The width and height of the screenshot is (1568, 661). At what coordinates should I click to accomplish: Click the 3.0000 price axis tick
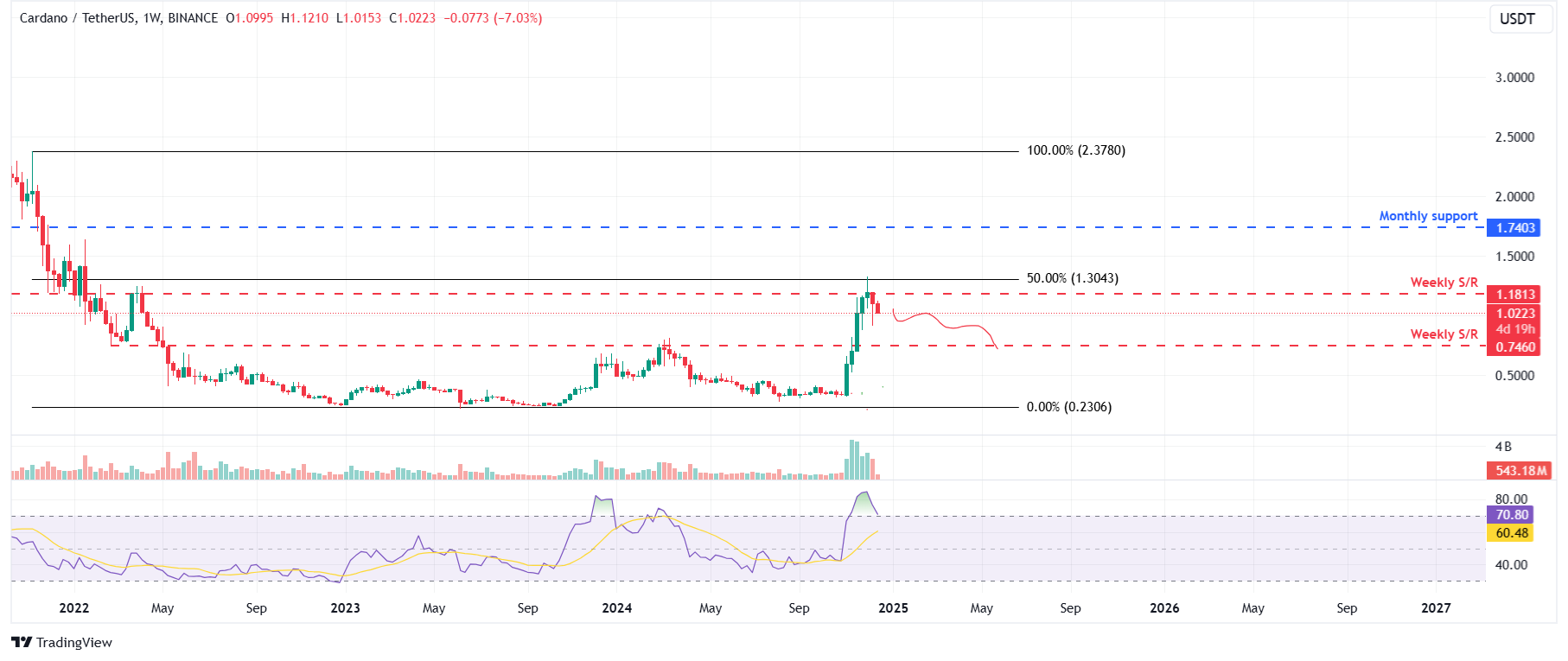[x=1514, y=78]
